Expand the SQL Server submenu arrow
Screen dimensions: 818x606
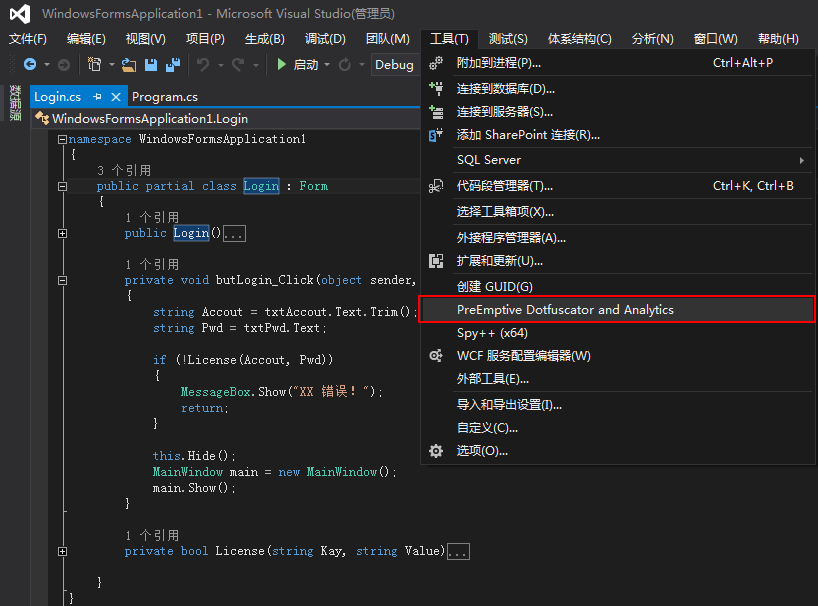[802, 160]
